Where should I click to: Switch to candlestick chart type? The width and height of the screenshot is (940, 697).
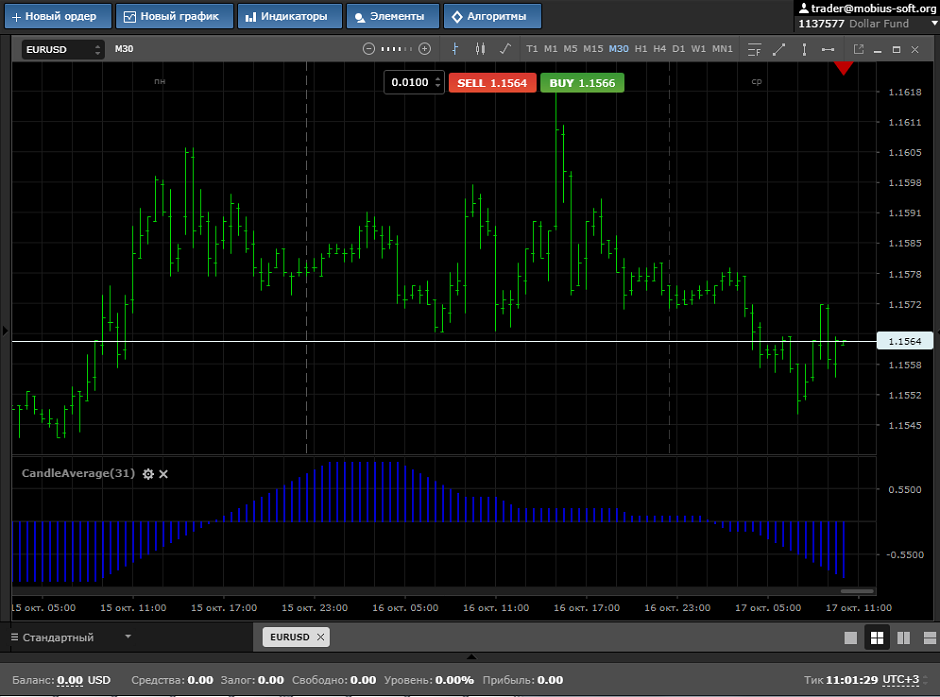[480, 49]
